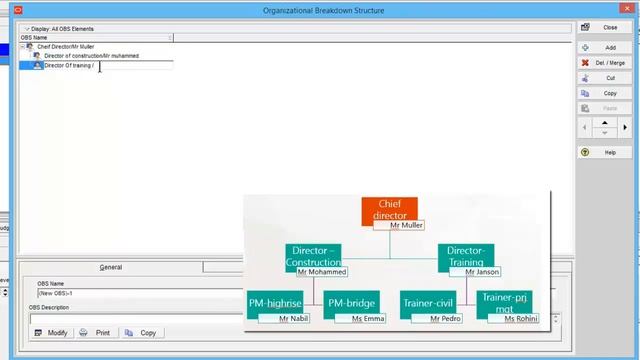
Task: Click the Help question mark icon
Action: click(x=585, y=153)
